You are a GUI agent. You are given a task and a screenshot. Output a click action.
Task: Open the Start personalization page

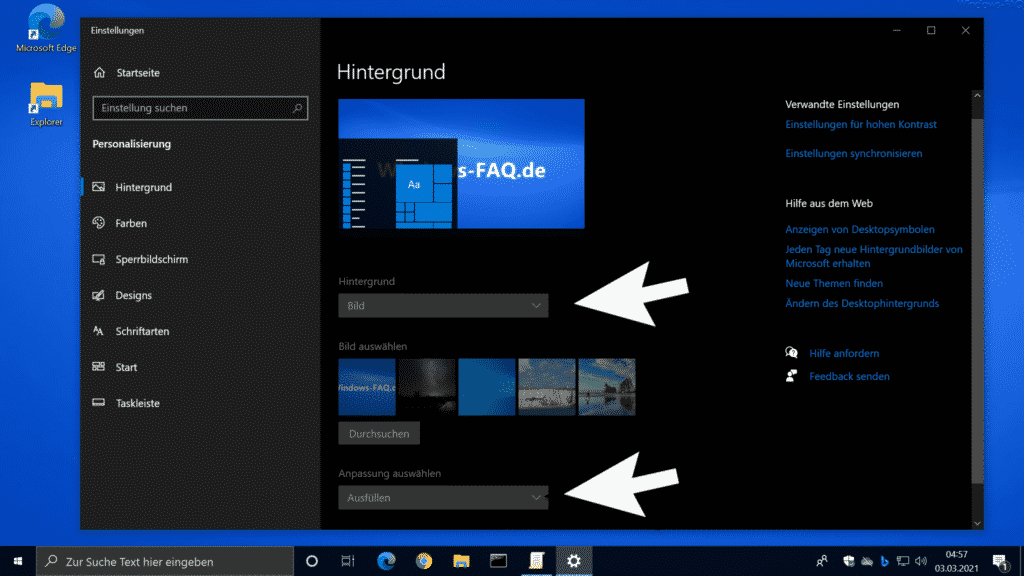[126, 367]
